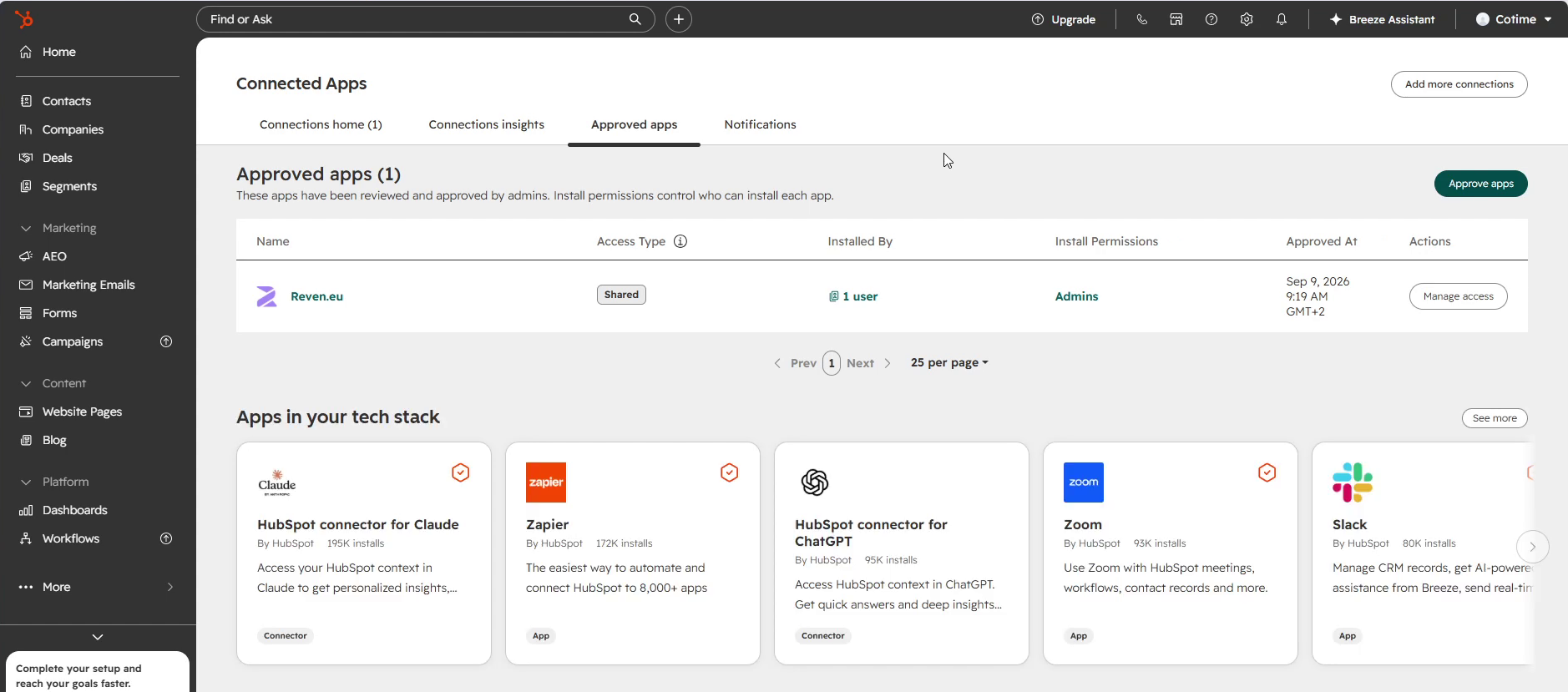
Task: Switch to Connections home tab
Action: coord(321,124)
